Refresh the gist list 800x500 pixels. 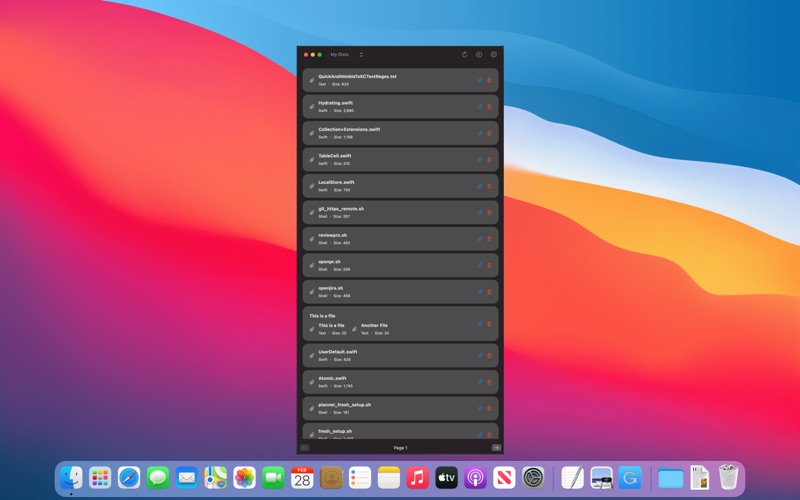pos(465,55)
